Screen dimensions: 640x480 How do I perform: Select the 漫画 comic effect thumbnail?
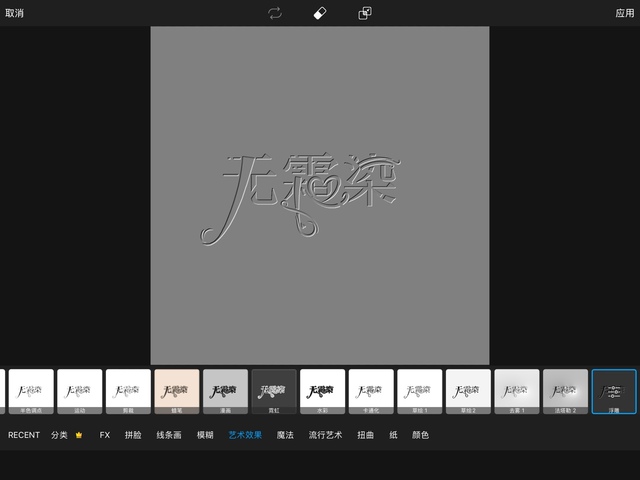point(225,391)
